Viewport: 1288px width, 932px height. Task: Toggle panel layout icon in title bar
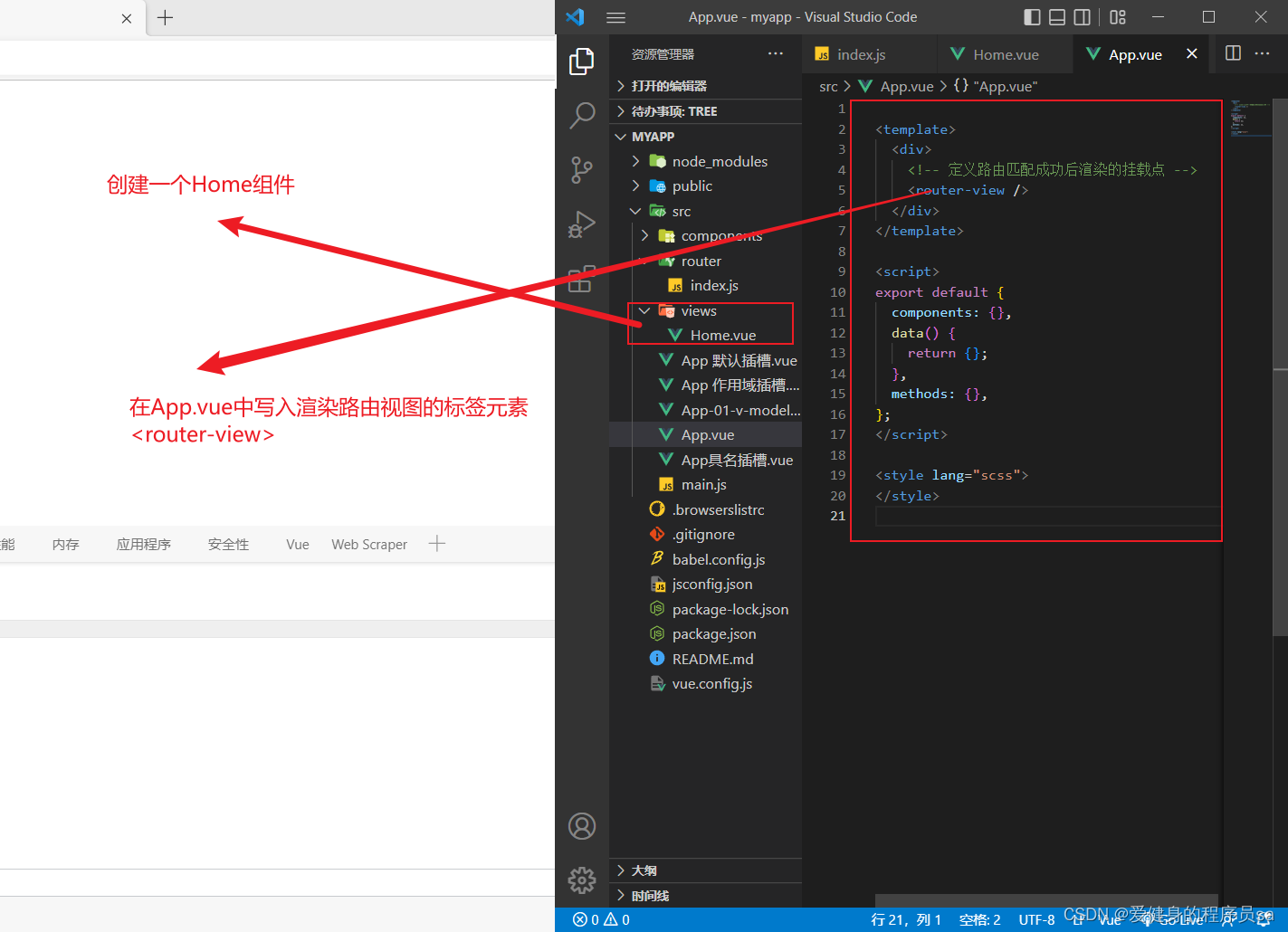[1057, 17]
